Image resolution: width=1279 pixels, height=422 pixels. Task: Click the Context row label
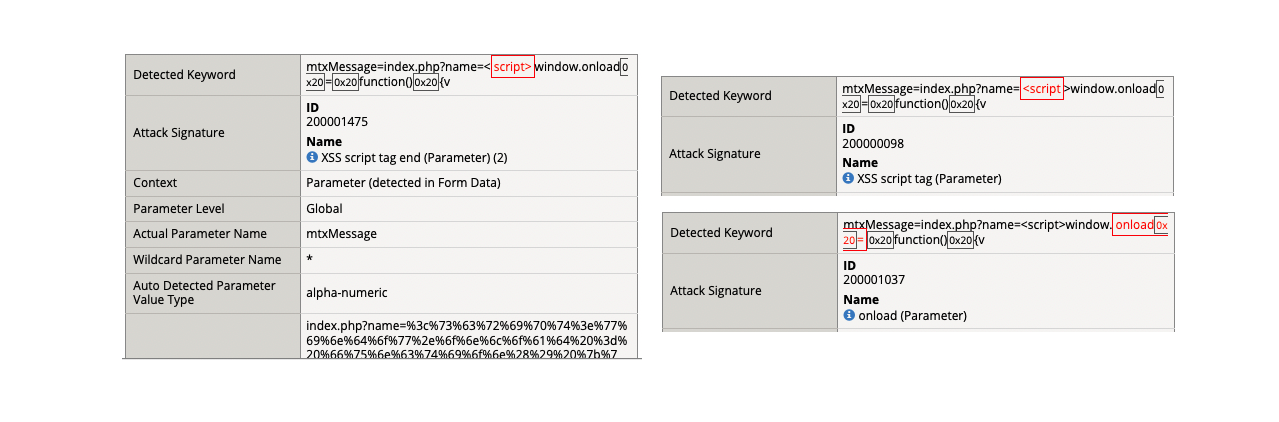[155, 183]
